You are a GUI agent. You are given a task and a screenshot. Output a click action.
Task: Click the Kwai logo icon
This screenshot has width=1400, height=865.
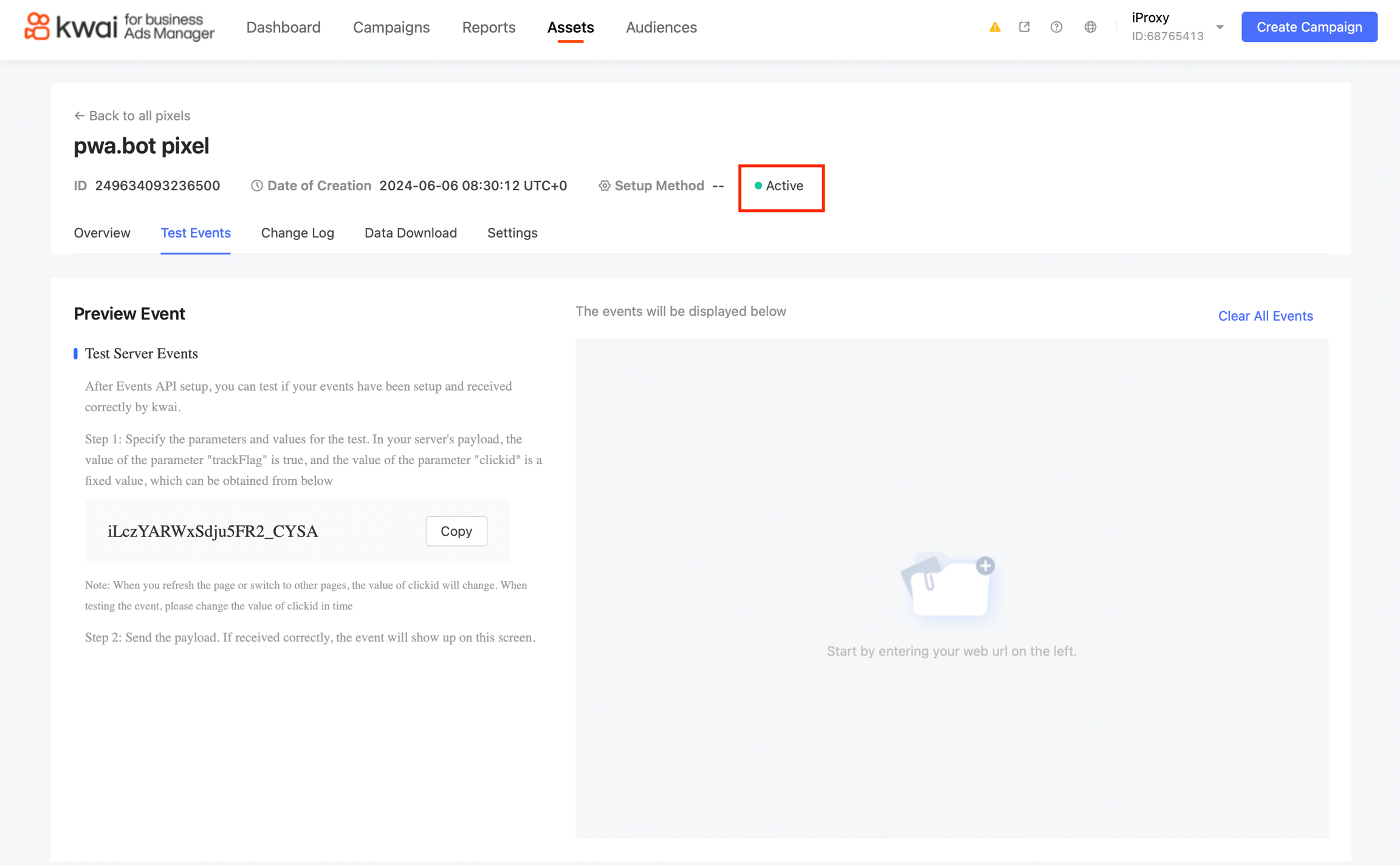pyautogui.click(x=38, y=27)
